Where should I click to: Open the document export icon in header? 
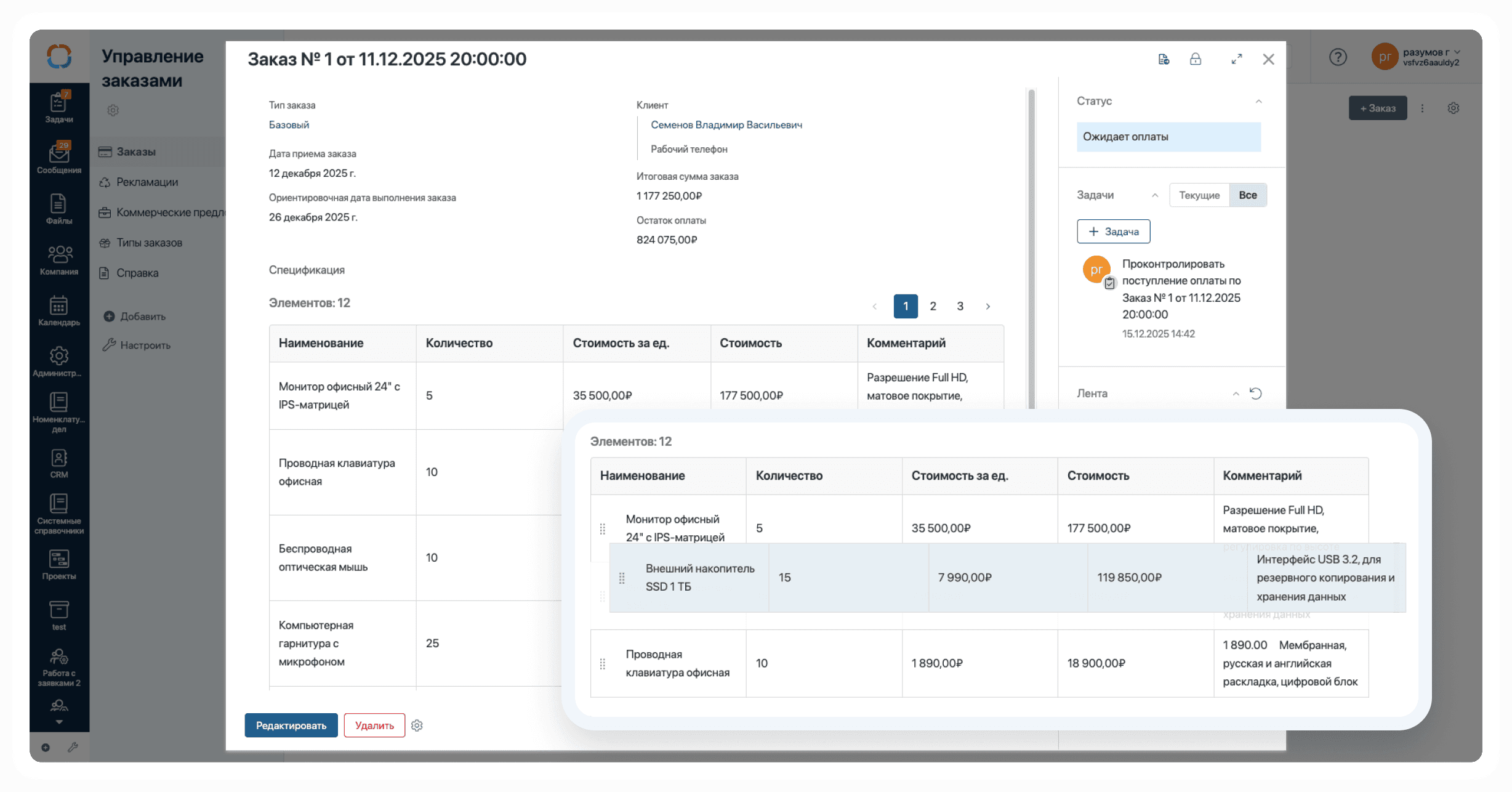click(x=1164, y=59)
